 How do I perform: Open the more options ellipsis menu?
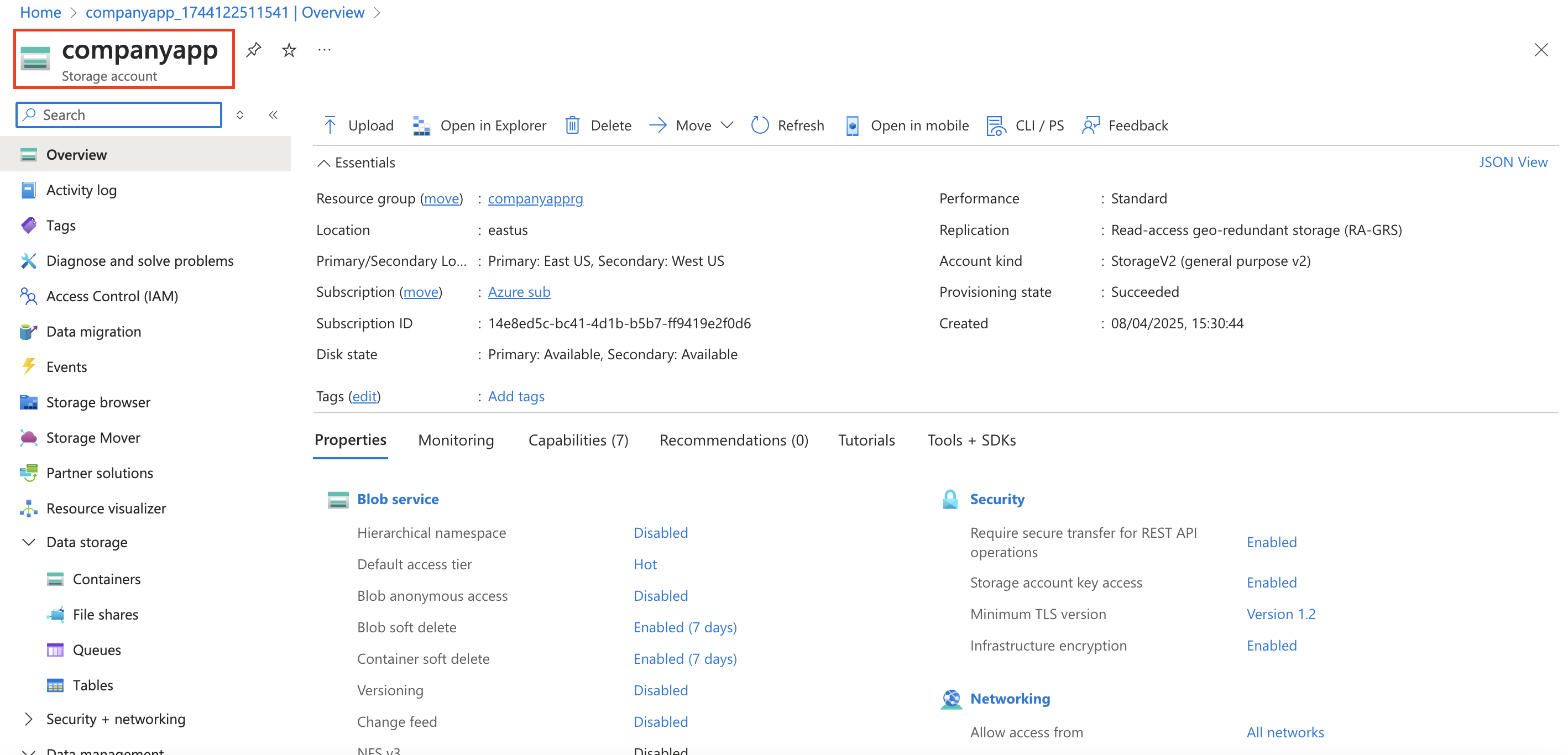coord(325,49)
